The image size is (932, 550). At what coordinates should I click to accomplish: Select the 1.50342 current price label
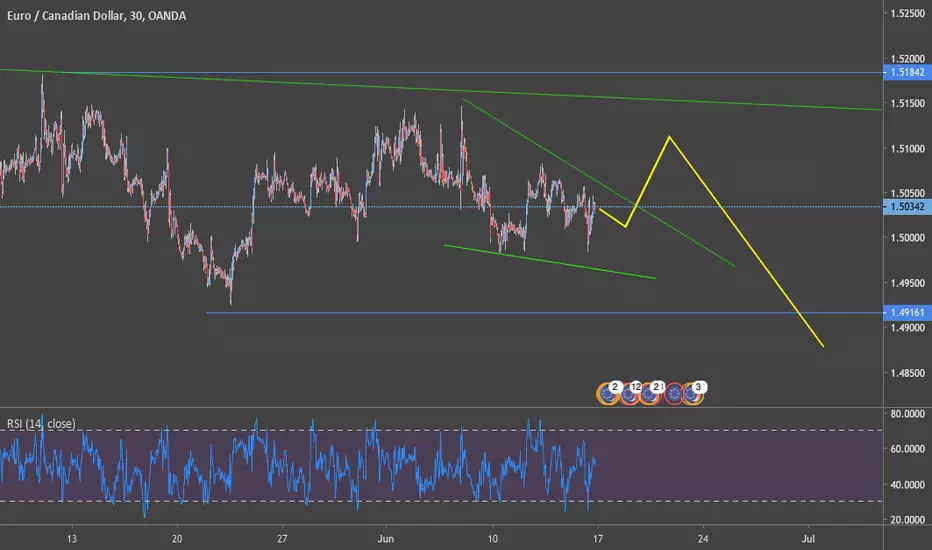907,207
